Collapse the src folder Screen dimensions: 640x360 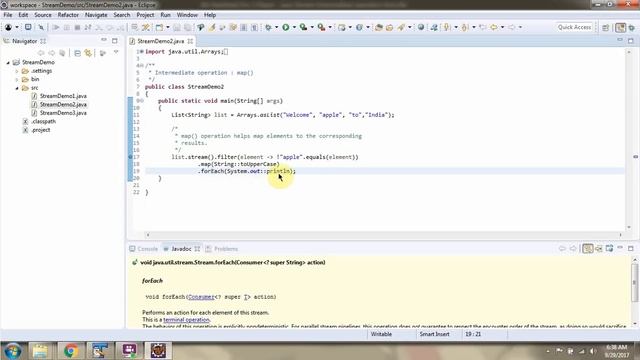pyautogui.click(x=17, y=88)
